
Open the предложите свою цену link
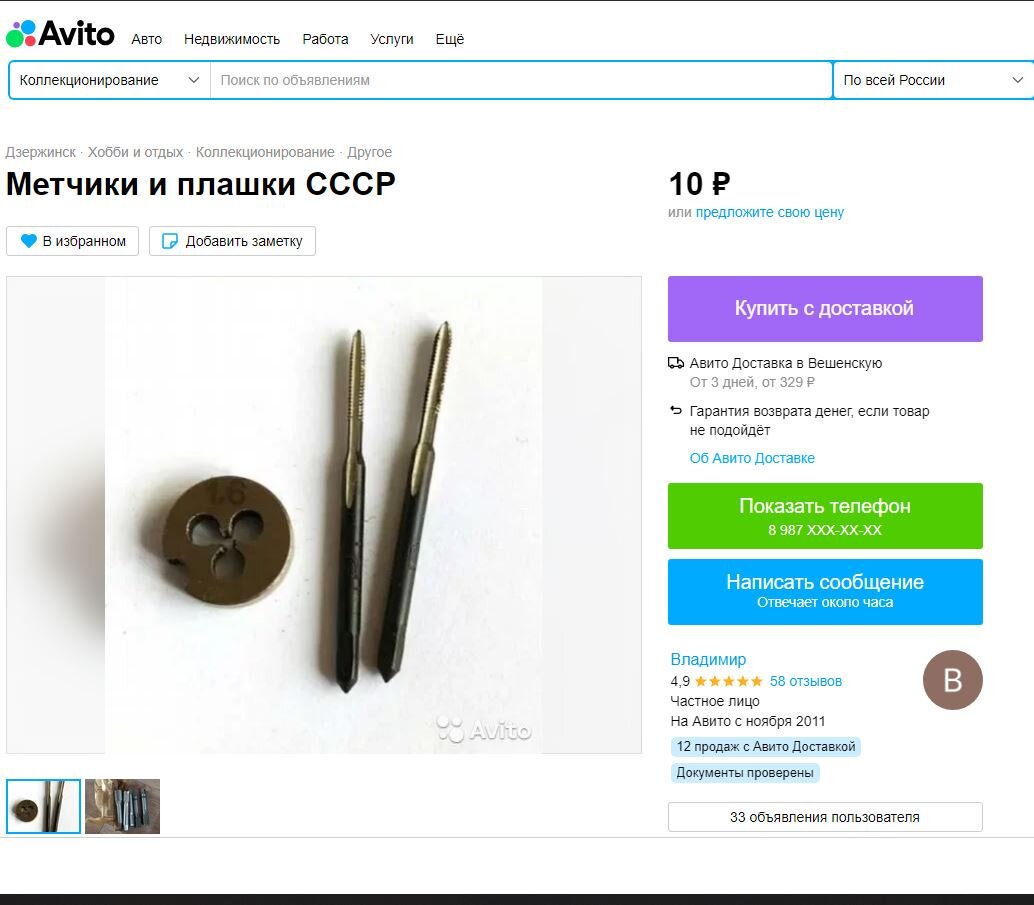coord(770,212)
